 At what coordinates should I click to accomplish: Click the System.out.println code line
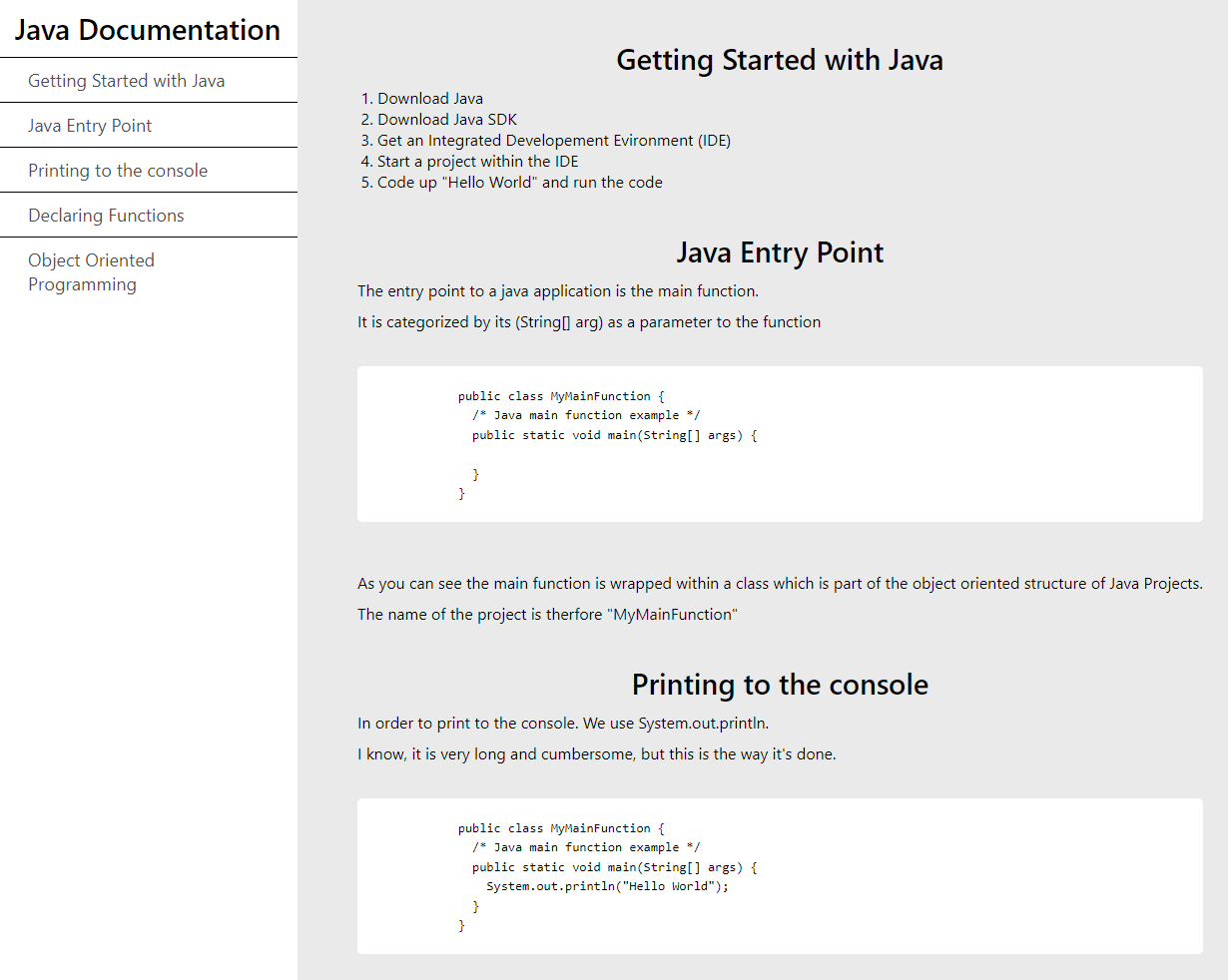tap(607, 886)
